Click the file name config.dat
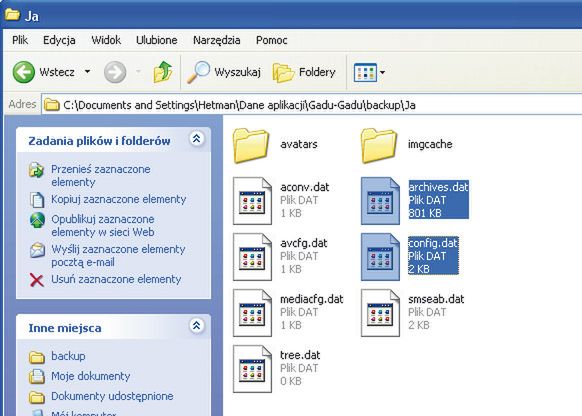This screenshot has width=582, height=416. (433, 243)
